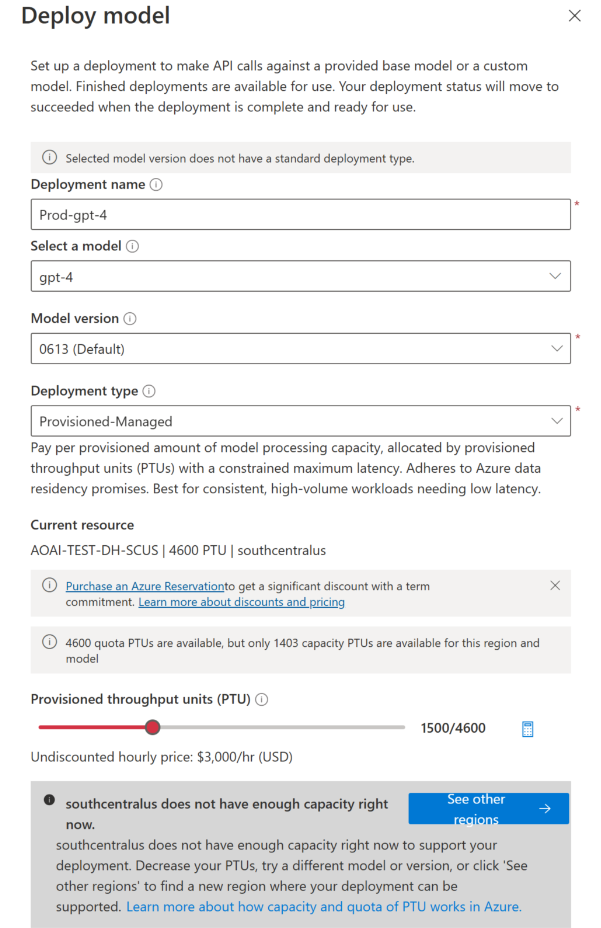This screenshot has height=928, width=601.
Task: Open the PTU calculator icon
Action: click(528, 729)
